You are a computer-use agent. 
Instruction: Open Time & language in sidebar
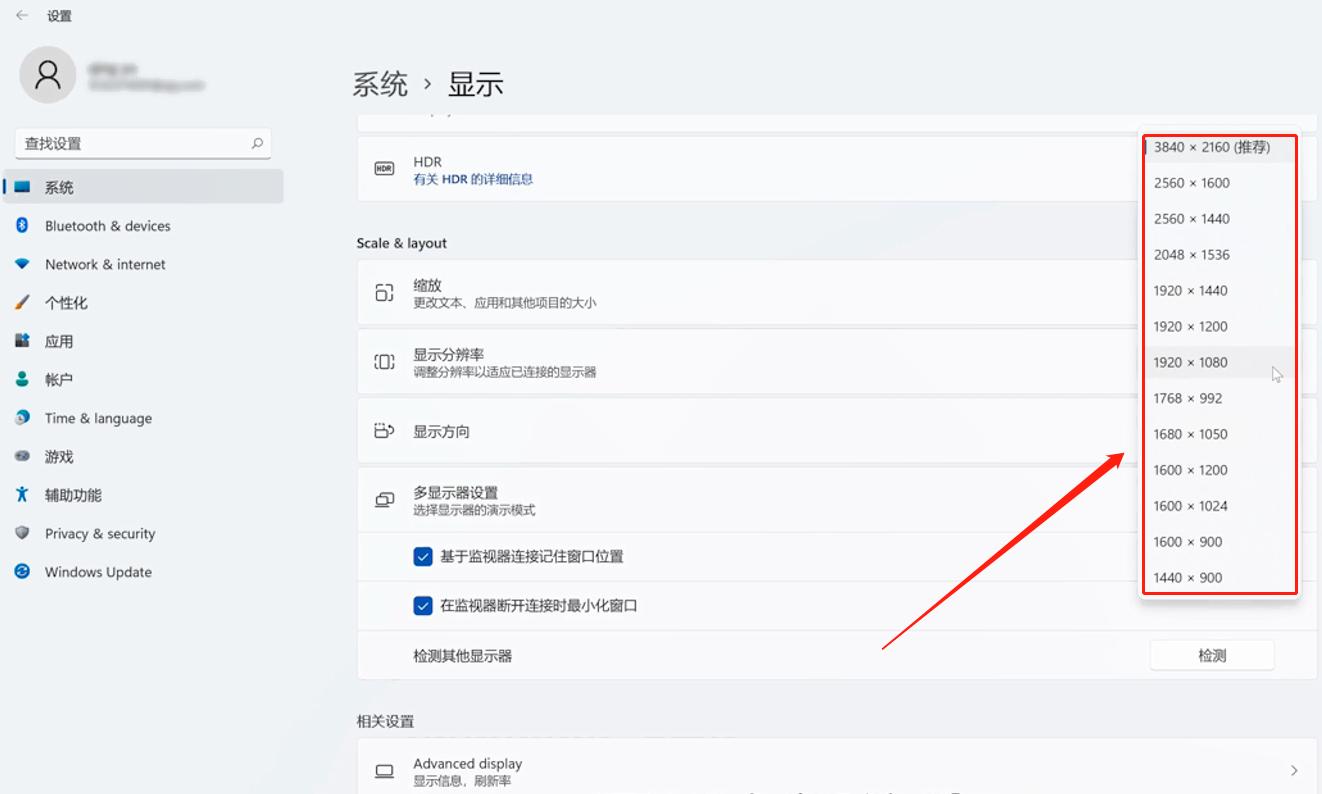point(98,418)
